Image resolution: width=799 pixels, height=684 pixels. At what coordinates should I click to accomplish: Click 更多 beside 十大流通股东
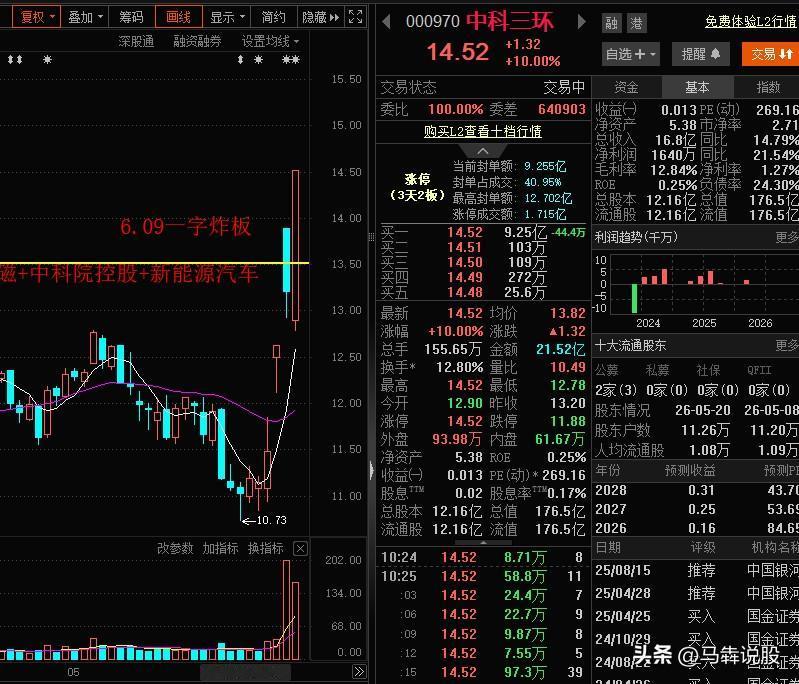pyautogui.click(x=787, y=345)
